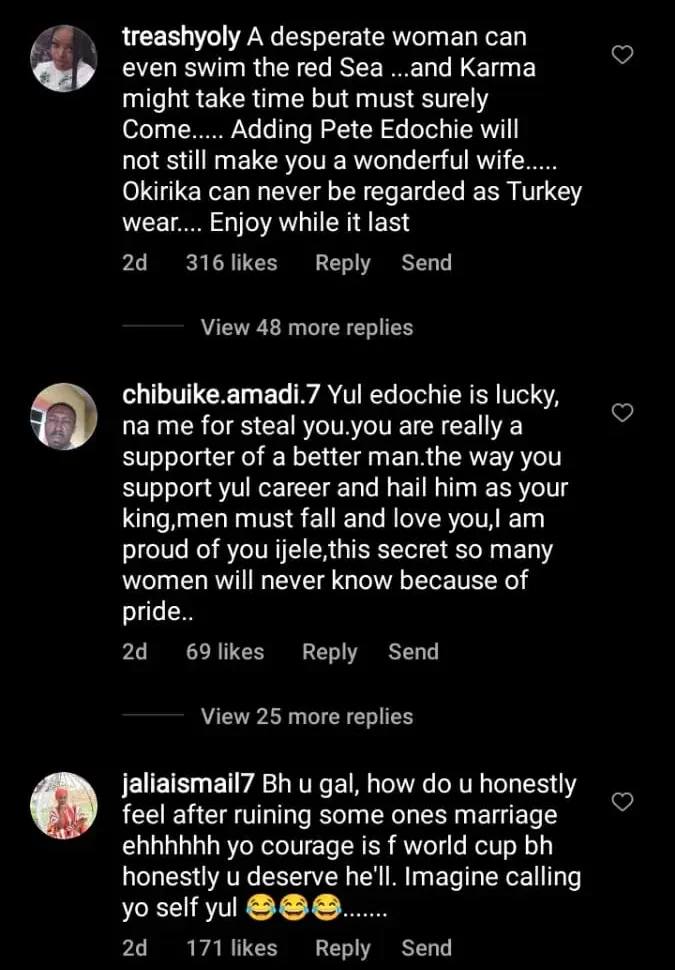This screenshot has width=675, height=970.
Task: Reply to chibuike.amadi.7's comment
Action: pos(329,652)
